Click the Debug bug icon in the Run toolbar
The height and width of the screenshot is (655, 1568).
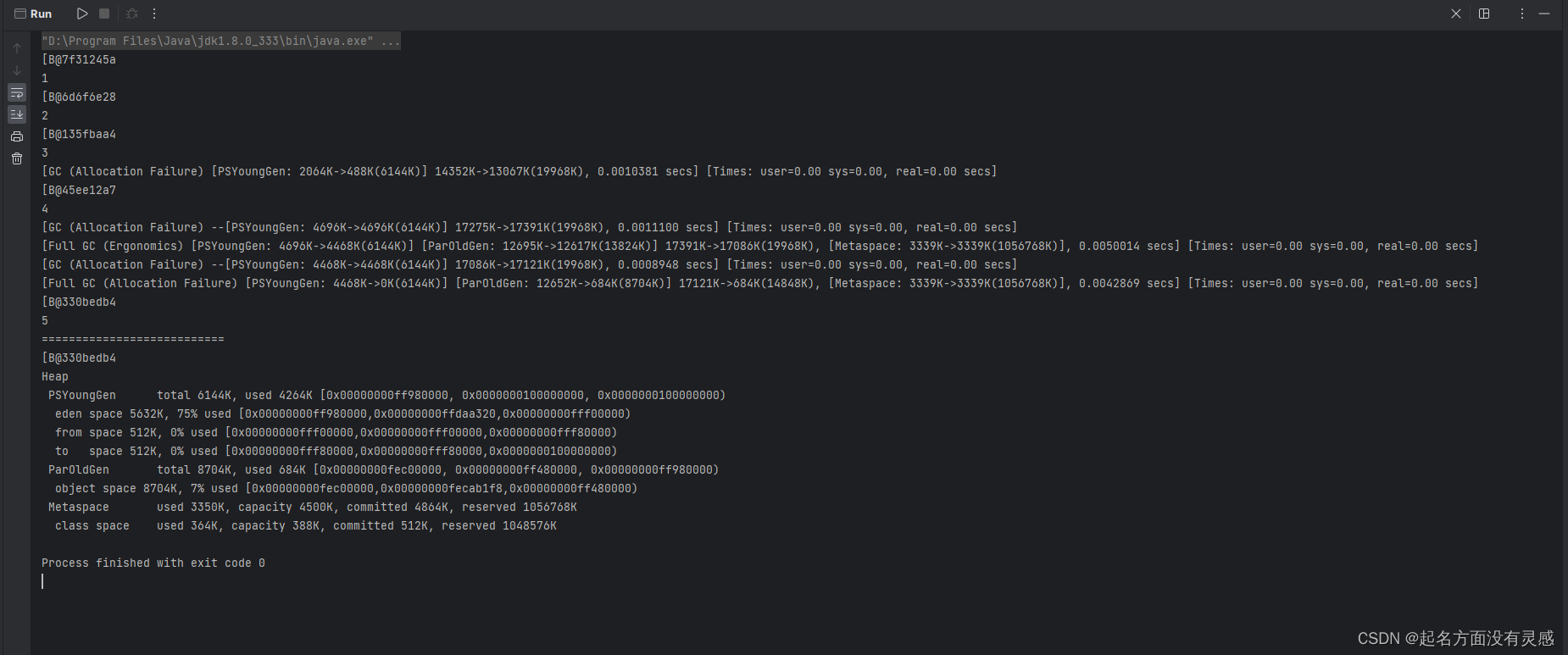click(132, 14)
